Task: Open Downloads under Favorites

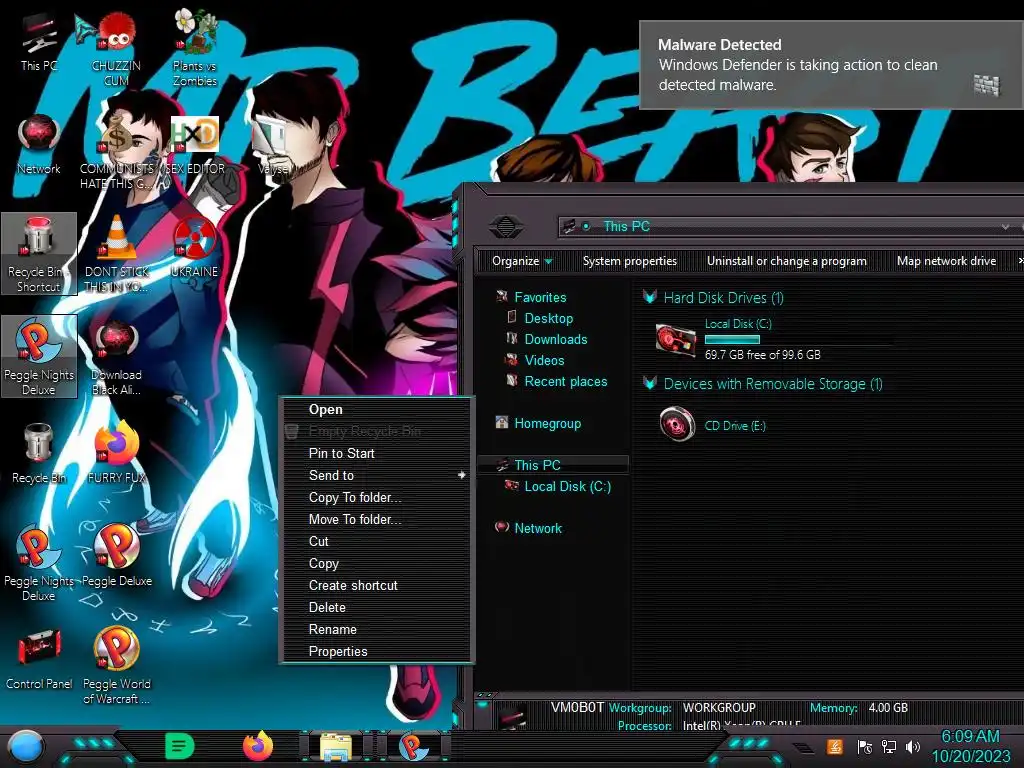Action: click(556, 340)
